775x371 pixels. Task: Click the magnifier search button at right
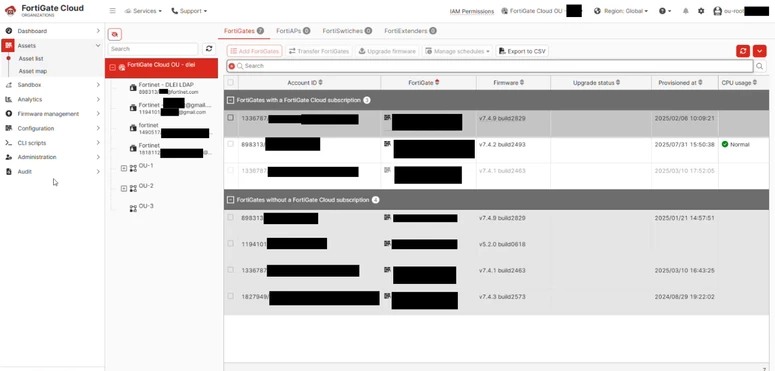point(760,66)
